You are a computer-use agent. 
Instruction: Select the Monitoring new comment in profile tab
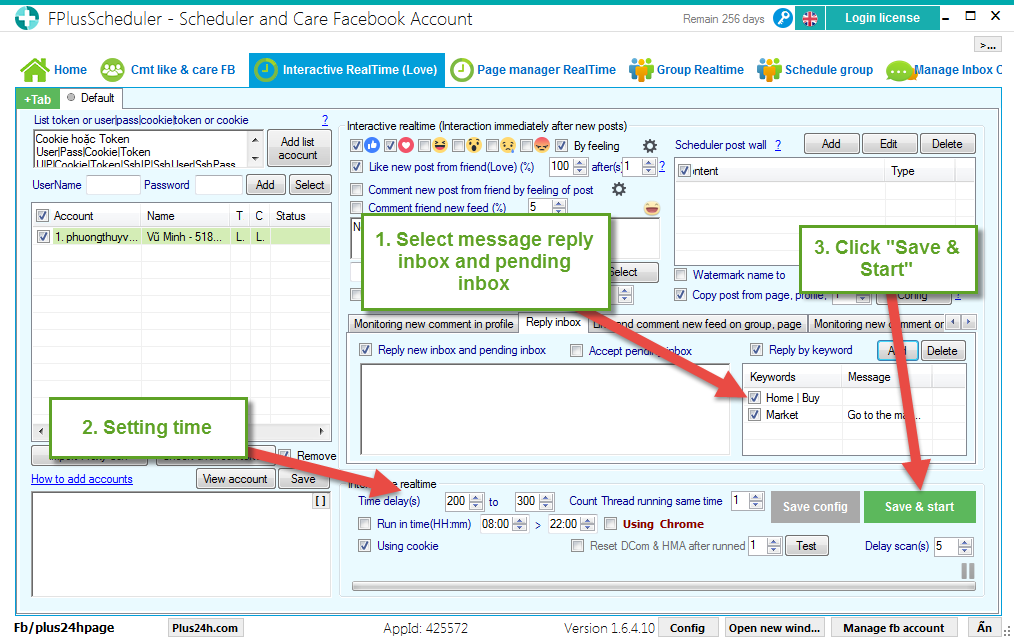pos(433,324)
